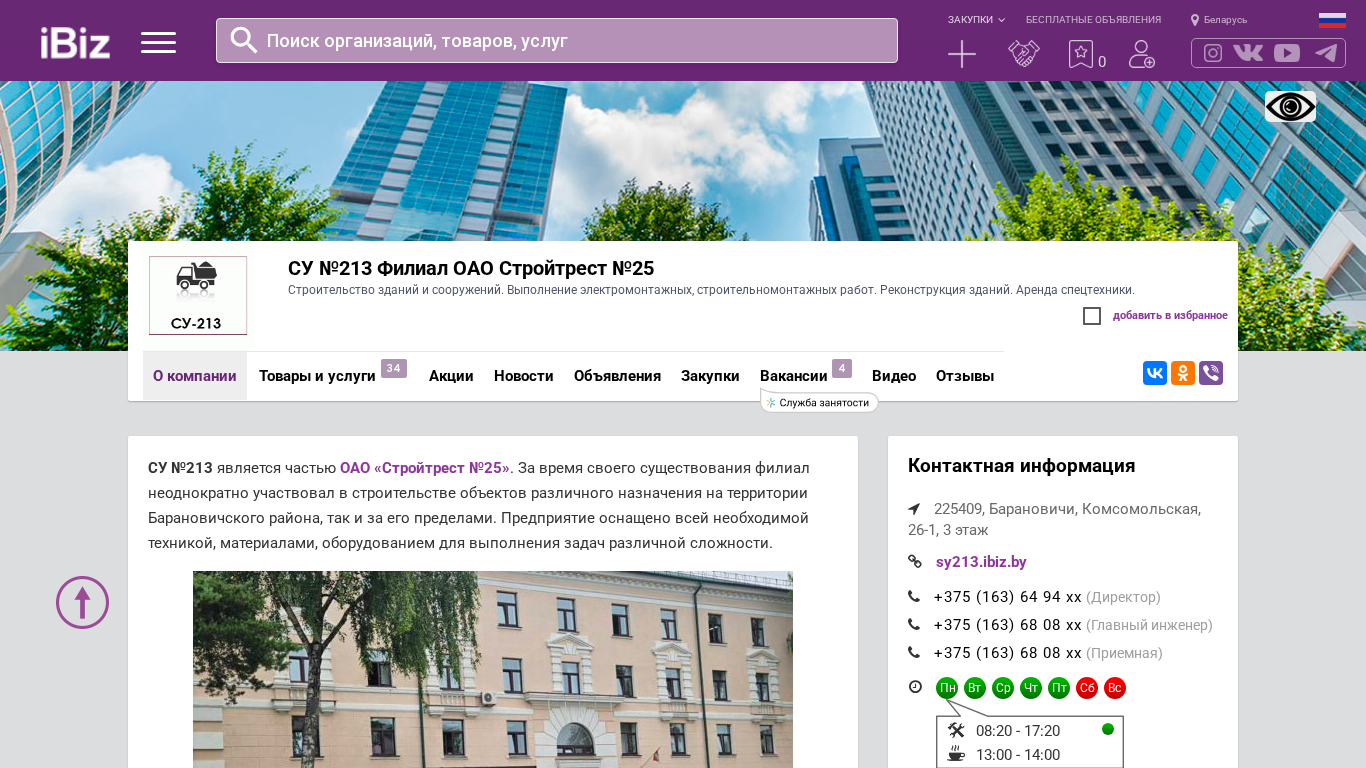Select Thursday (Чт) schedule day
This screenshot has height=768, width=1366.
[1031, 688]
